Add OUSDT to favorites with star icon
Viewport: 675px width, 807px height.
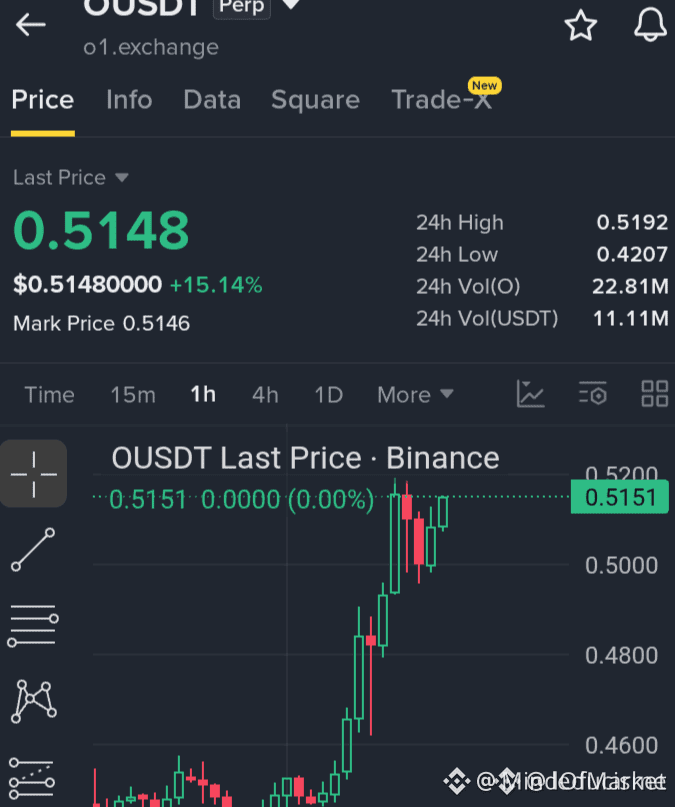coord(581,25)
